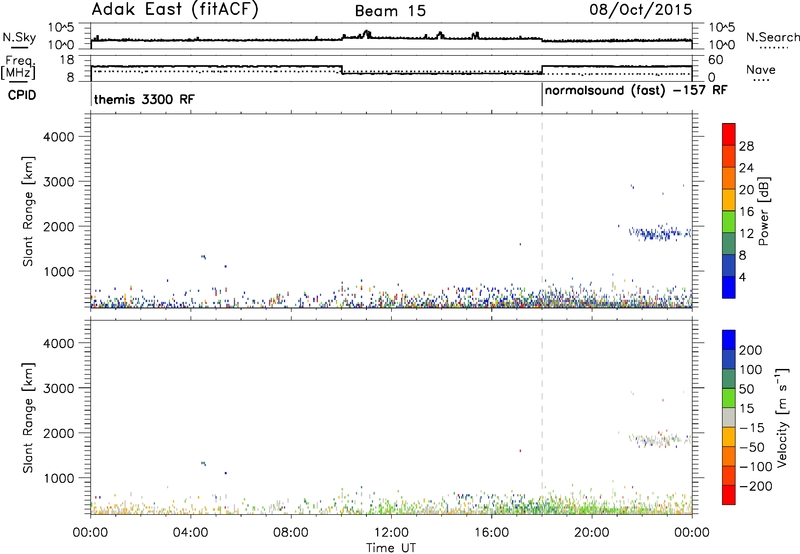Select "3000" on the velocity panel range axis

(58, 388)
